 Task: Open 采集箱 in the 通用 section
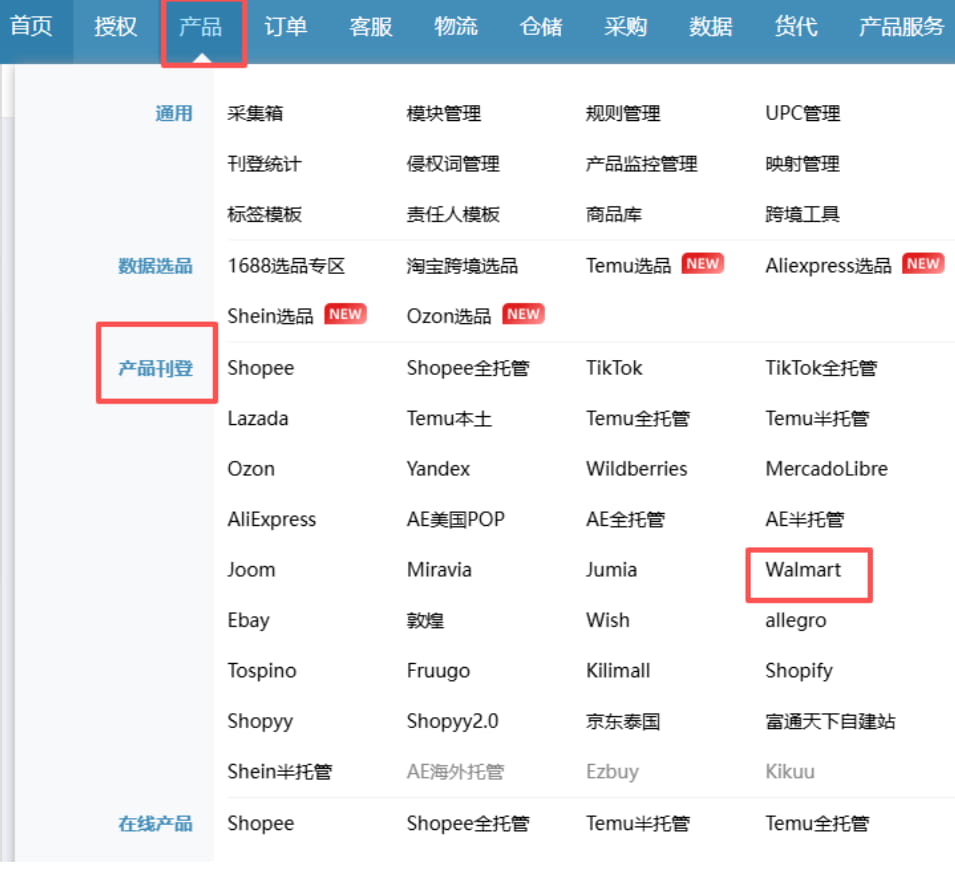pyautogui.click(x=255, y=114)
